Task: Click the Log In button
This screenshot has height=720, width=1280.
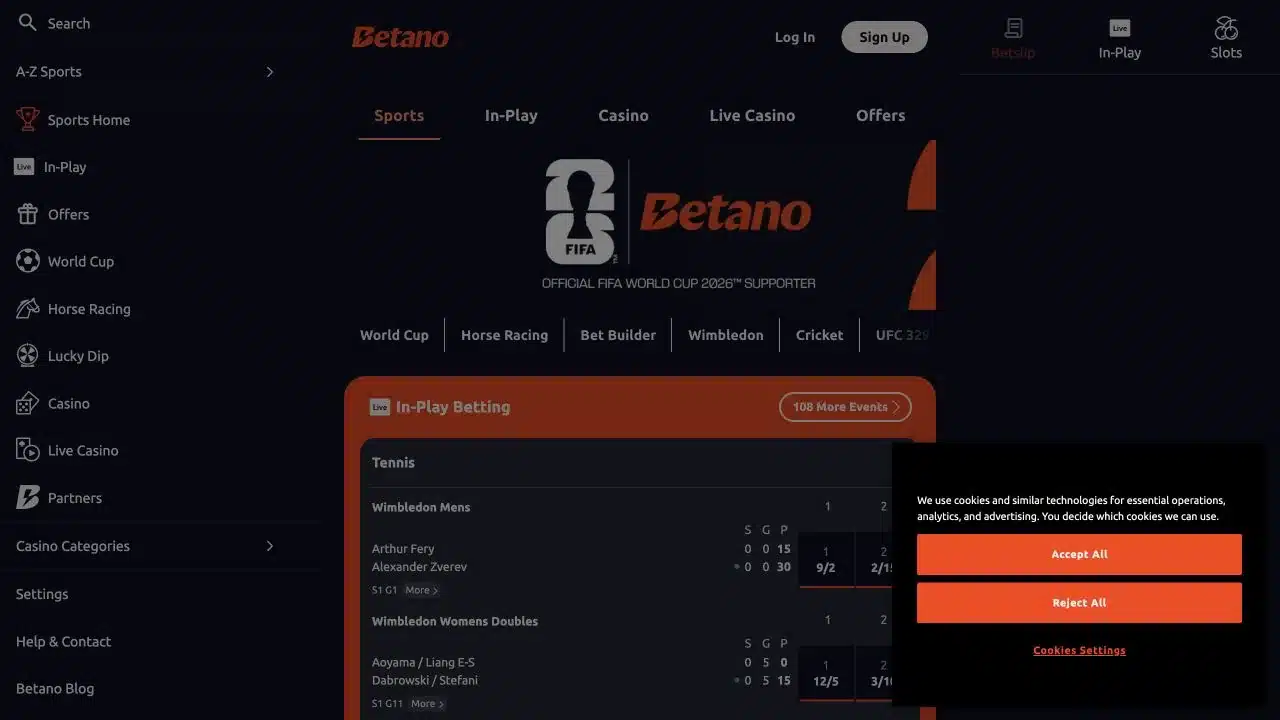Action: pos(795,37)
